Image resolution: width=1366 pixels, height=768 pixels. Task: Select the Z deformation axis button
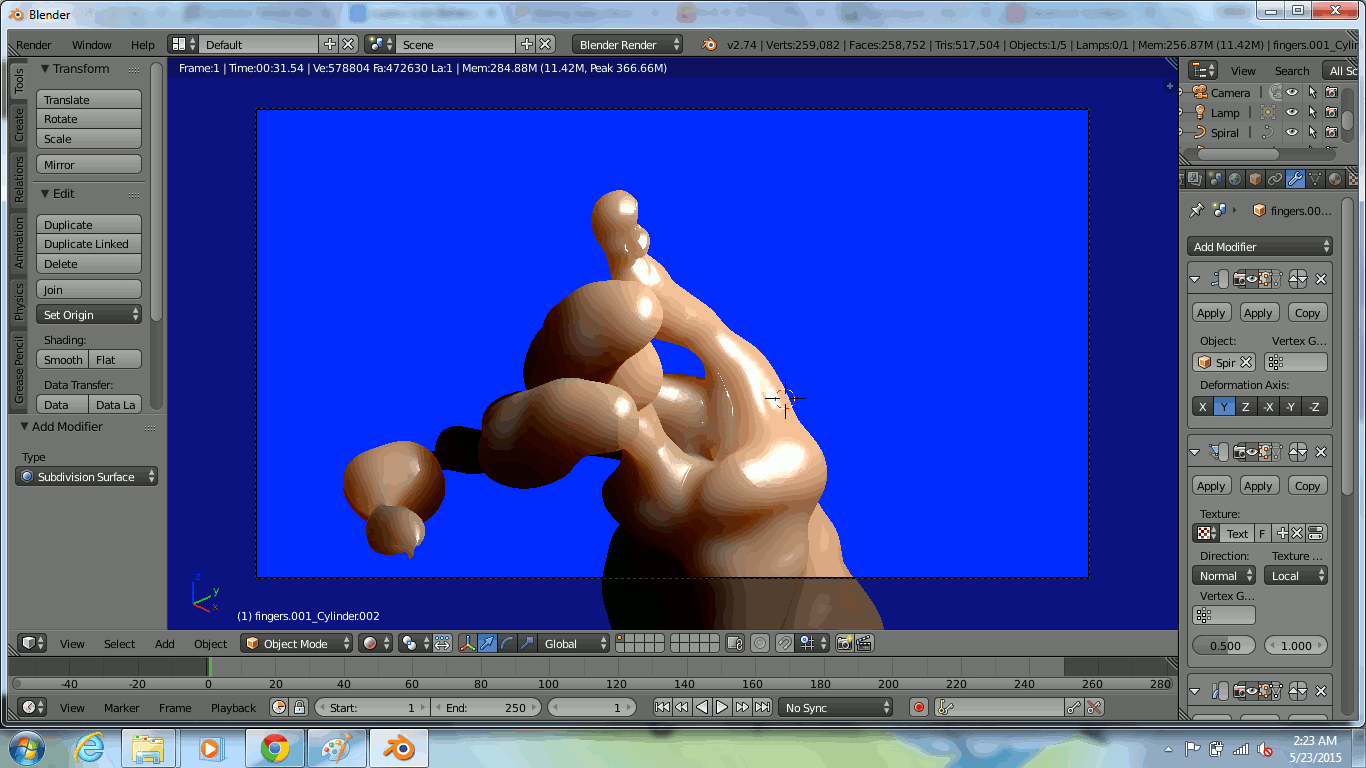coord(1245,407)
